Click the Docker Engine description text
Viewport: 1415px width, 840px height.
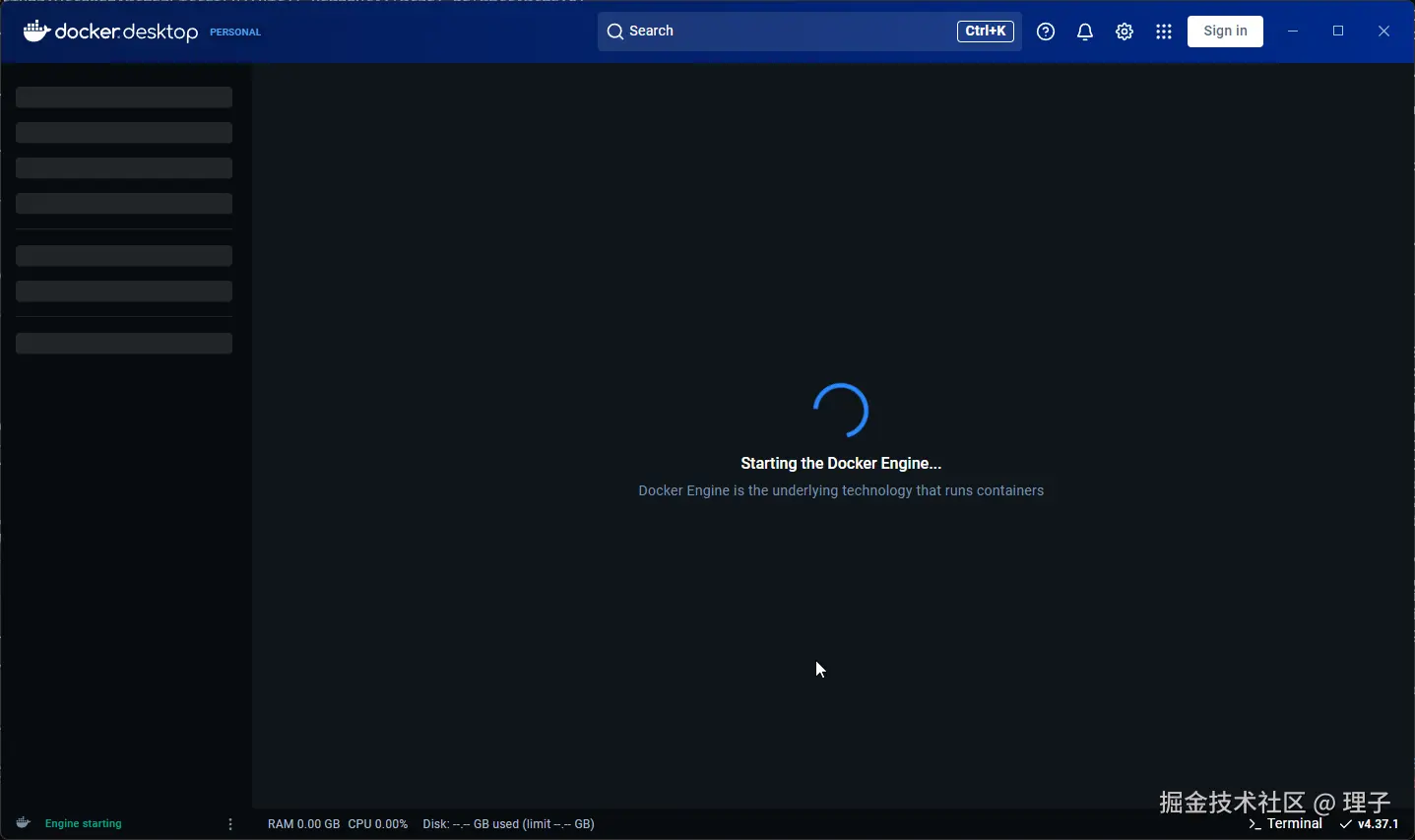[x=841, y=490]
